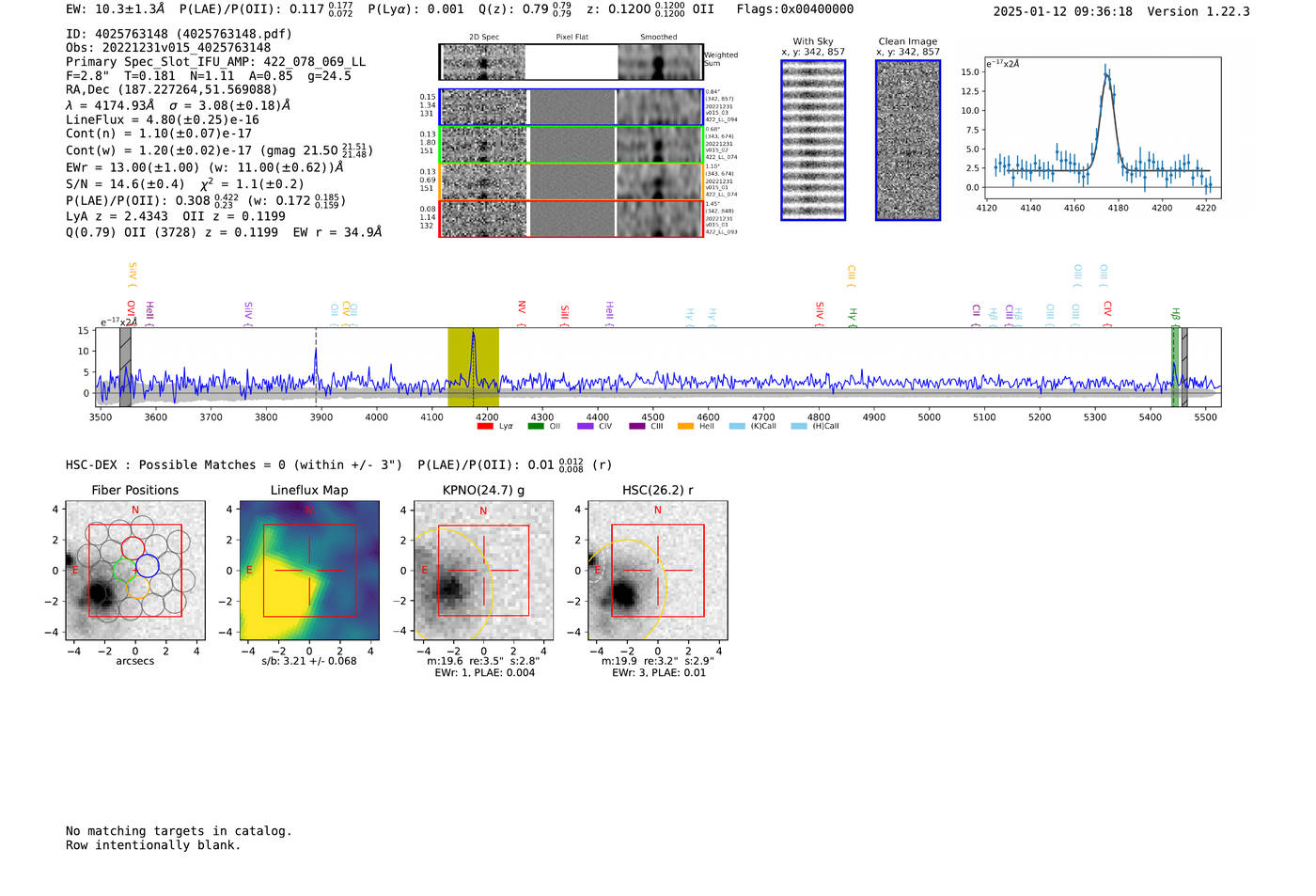Click the EWr = 13.00 line
Screen dimensions: 1316x896
click(x=205, y=167)
